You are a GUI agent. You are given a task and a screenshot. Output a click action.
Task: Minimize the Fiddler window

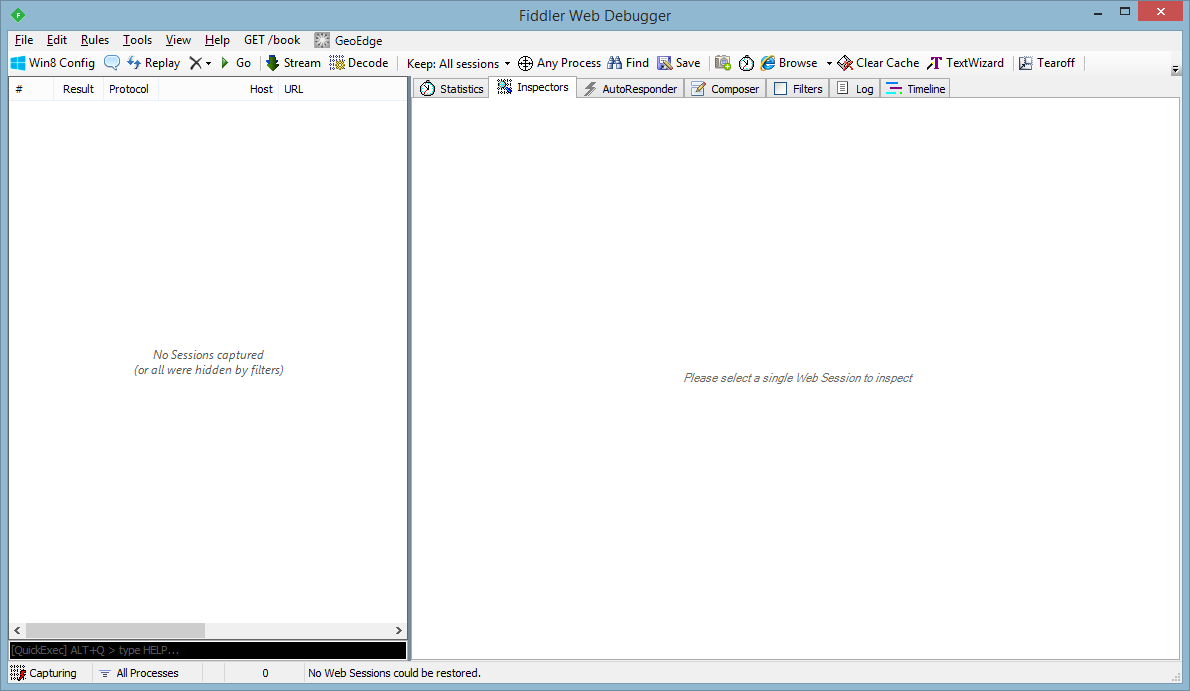pyautogui.click(x=1097, y=12)
